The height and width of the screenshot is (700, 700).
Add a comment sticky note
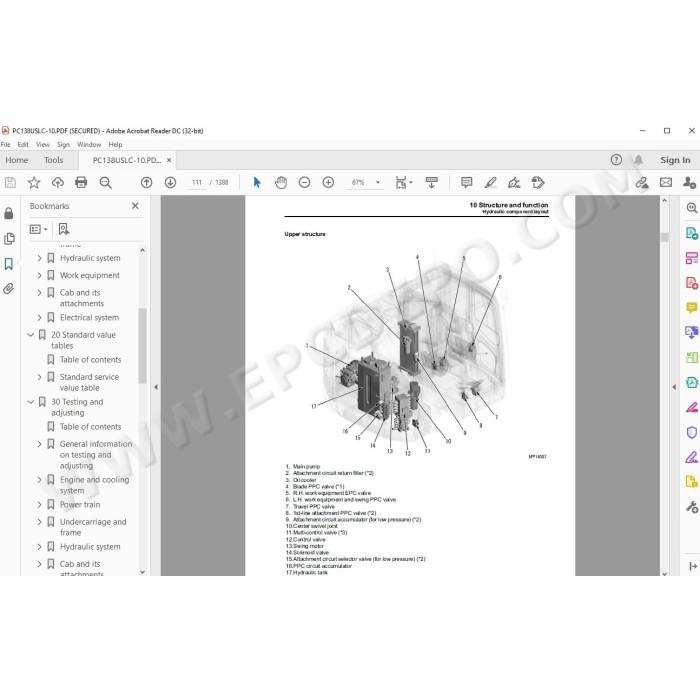[x=467, y=183]
